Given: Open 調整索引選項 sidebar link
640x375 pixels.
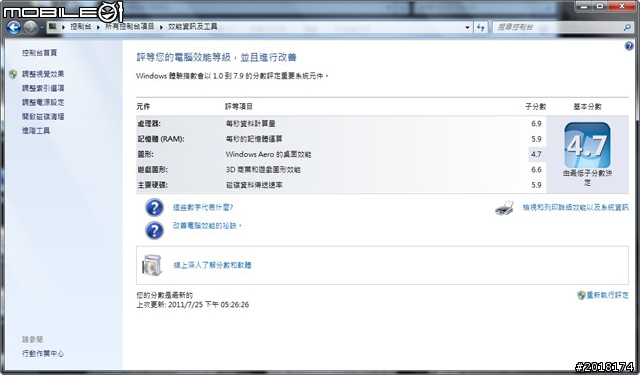Looking at the screenshot, I should click(43, 88).
